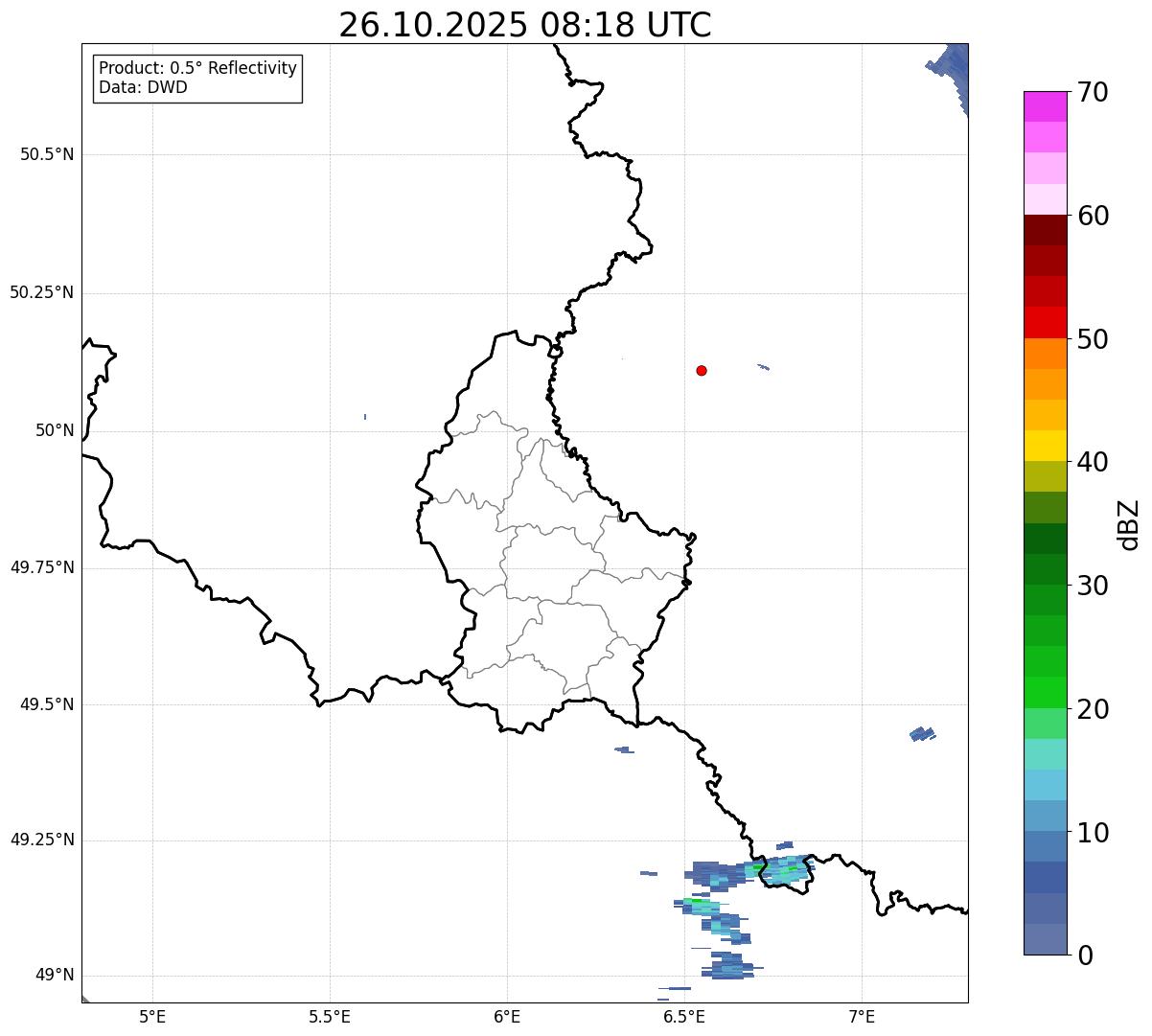Click the bright red colorbar segment above 50
This screenshot has width=1152, height=1036.
coord(1045,323)
